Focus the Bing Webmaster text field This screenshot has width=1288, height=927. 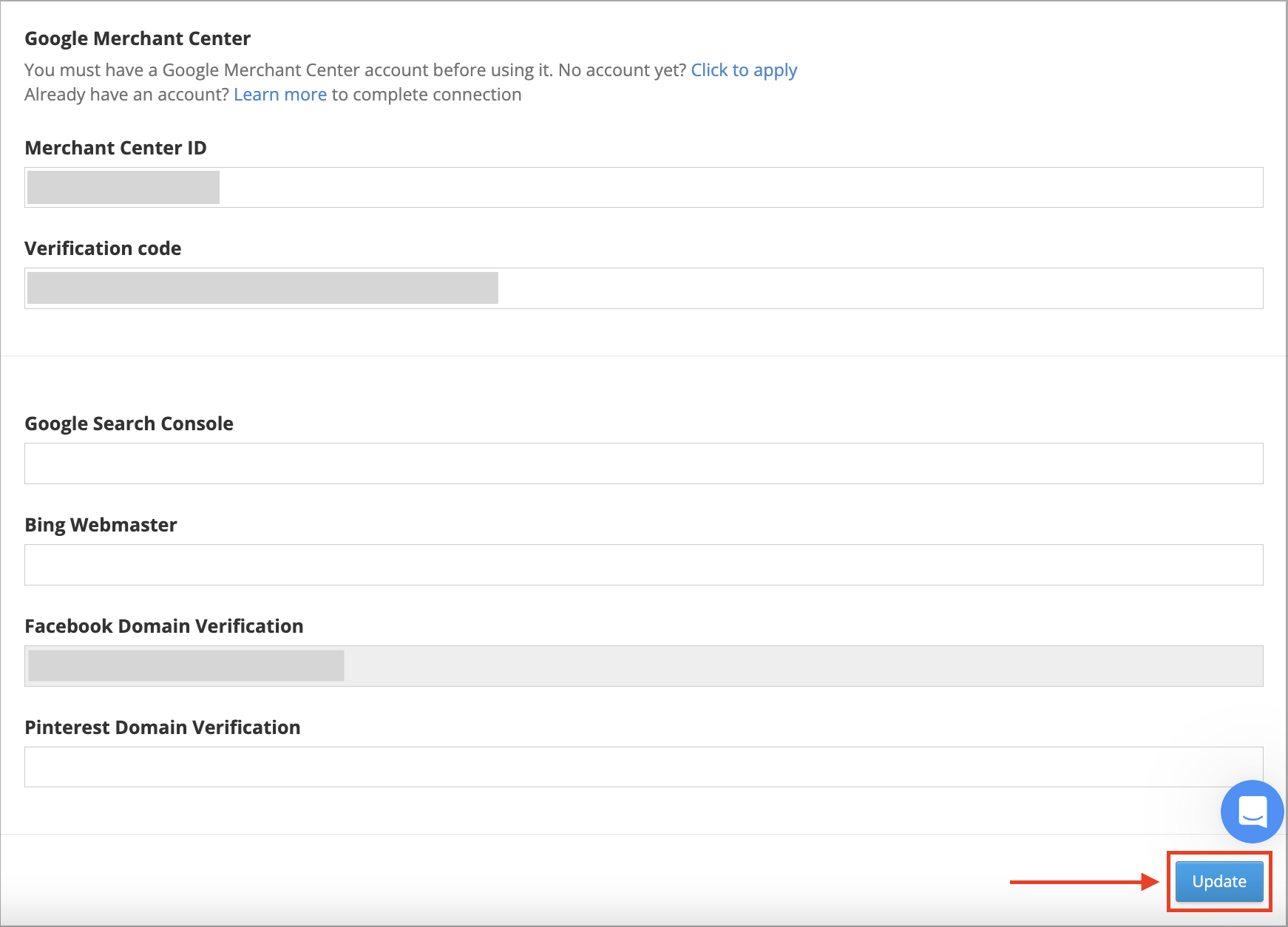(643, 565)
